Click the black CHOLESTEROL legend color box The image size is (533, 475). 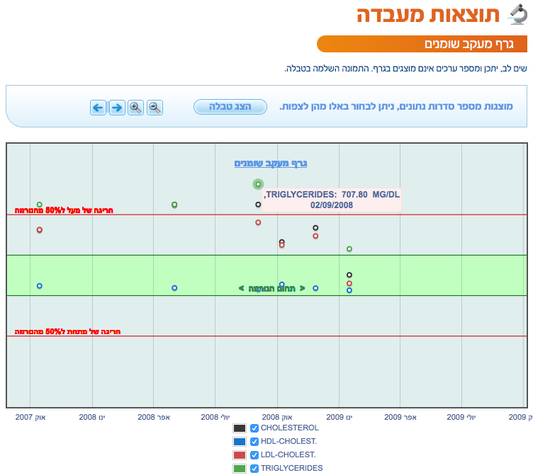coord(240,428)
